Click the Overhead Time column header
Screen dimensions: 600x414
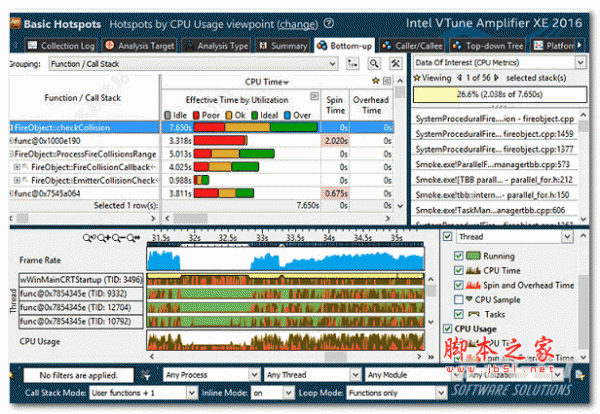click(x=371, y=105)
